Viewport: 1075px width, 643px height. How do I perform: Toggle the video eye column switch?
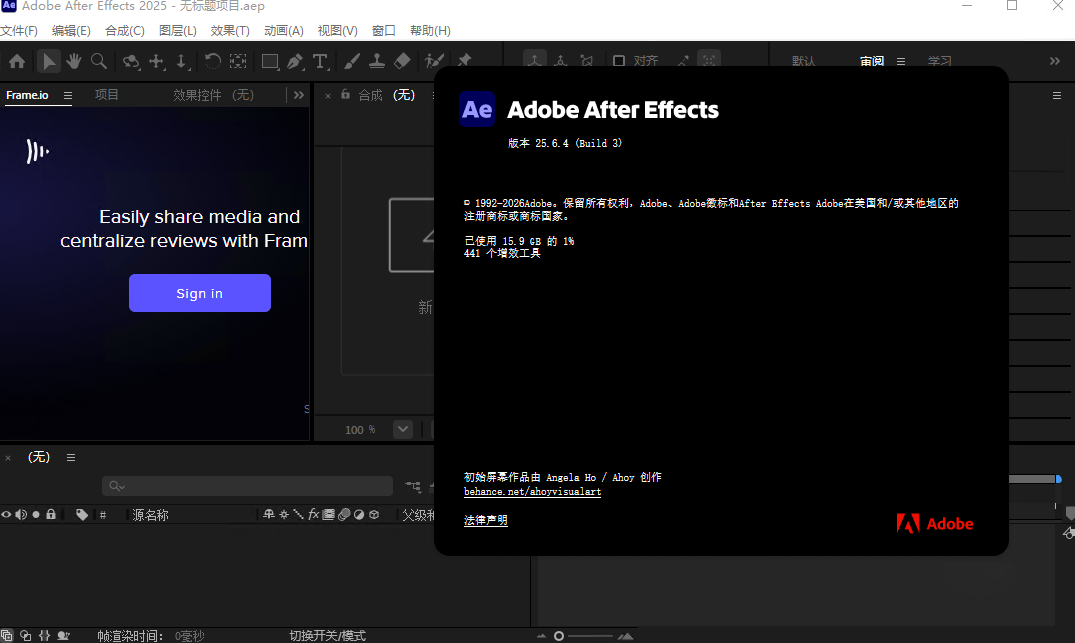pyautogui.click(x=6, y=514)
